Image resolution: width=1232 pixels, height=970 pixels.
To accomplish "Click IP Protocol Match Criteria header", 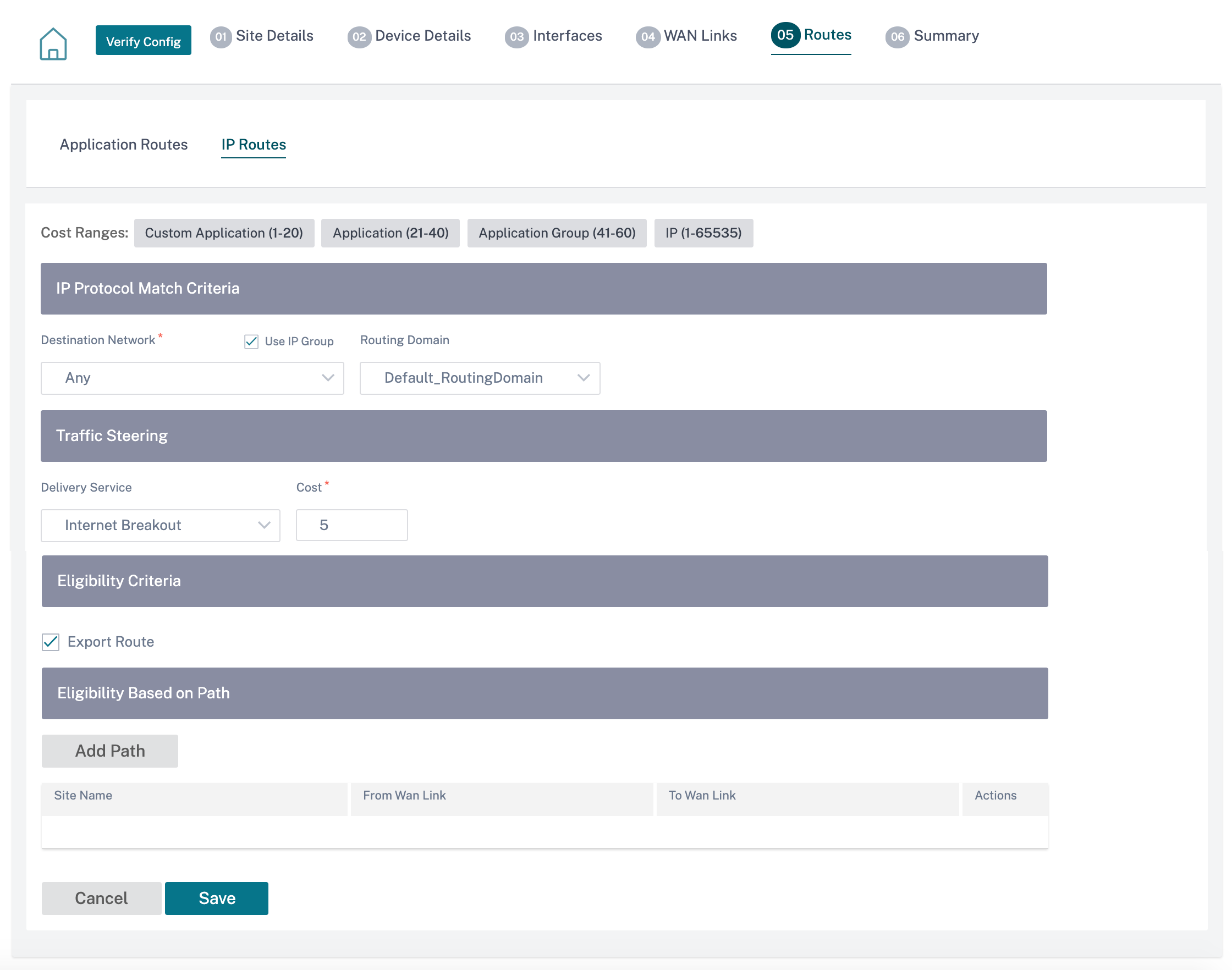I will [543, 289].
